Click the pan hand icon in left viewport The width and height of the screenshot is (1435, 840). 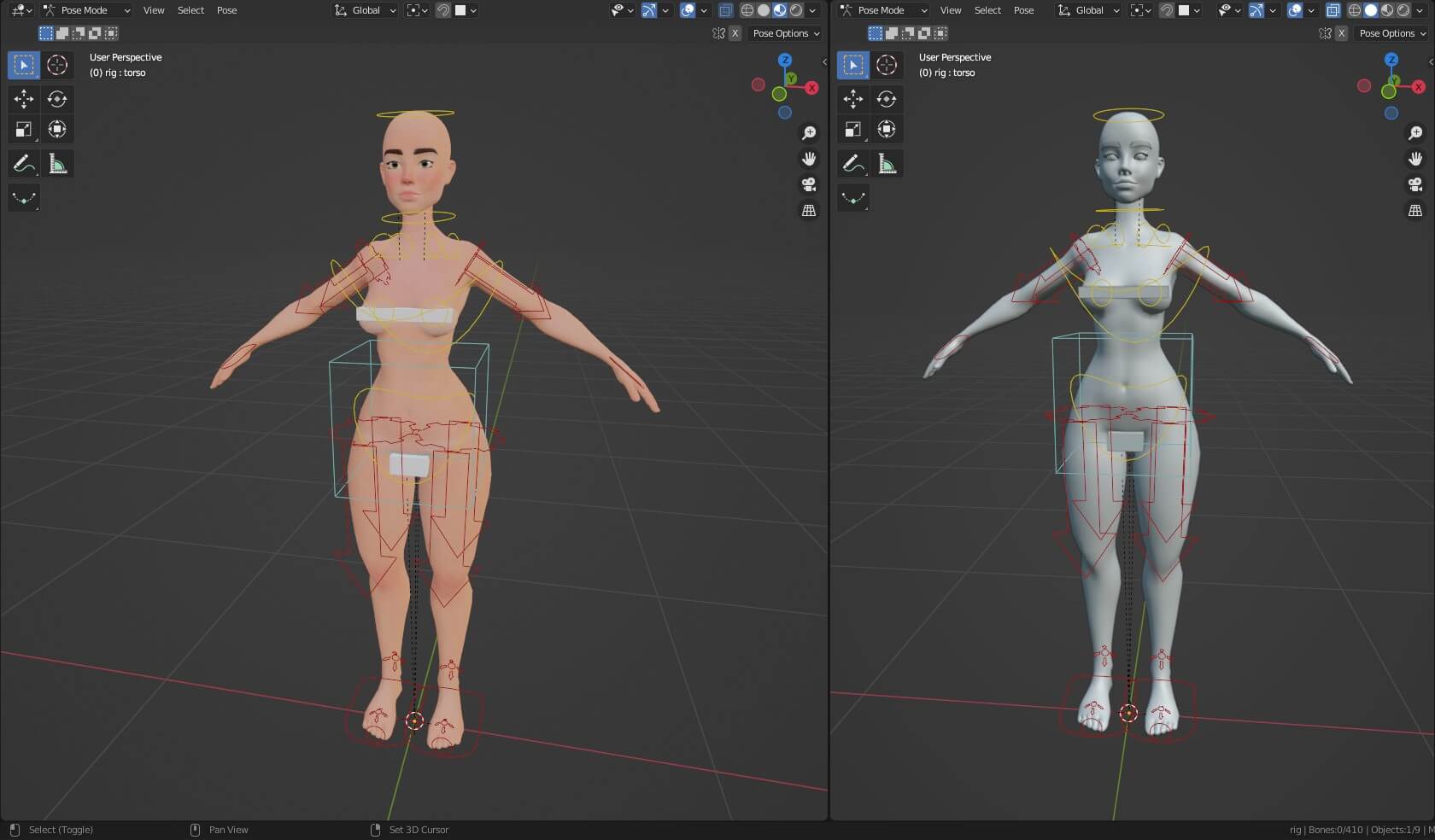pyautogui.click(x=808, y=159)
